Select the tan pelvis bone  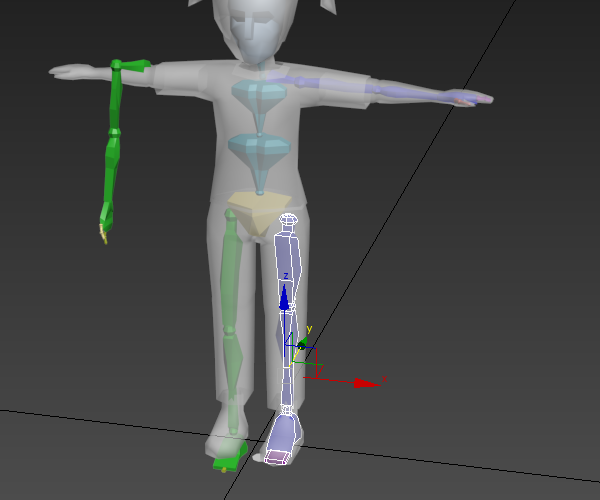(258, 212)
